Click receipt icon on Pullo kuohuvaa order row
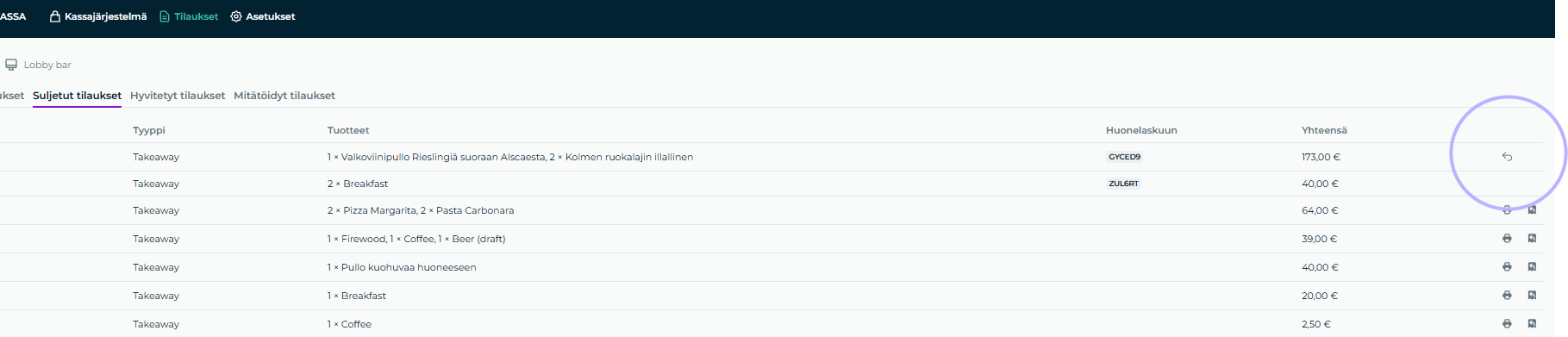The width and height of the screenshot is (1568, 337). click(1532, 267)
